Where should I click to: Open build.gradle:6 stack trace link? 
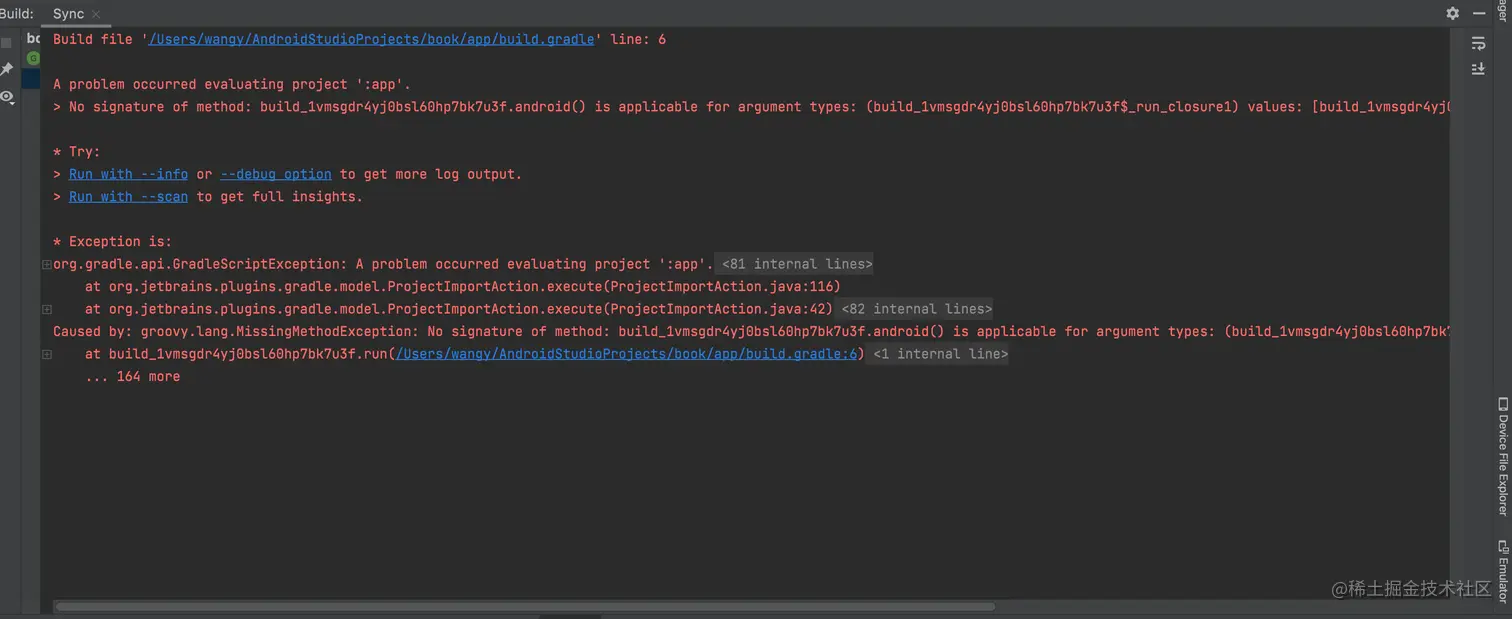coord(627,354)
